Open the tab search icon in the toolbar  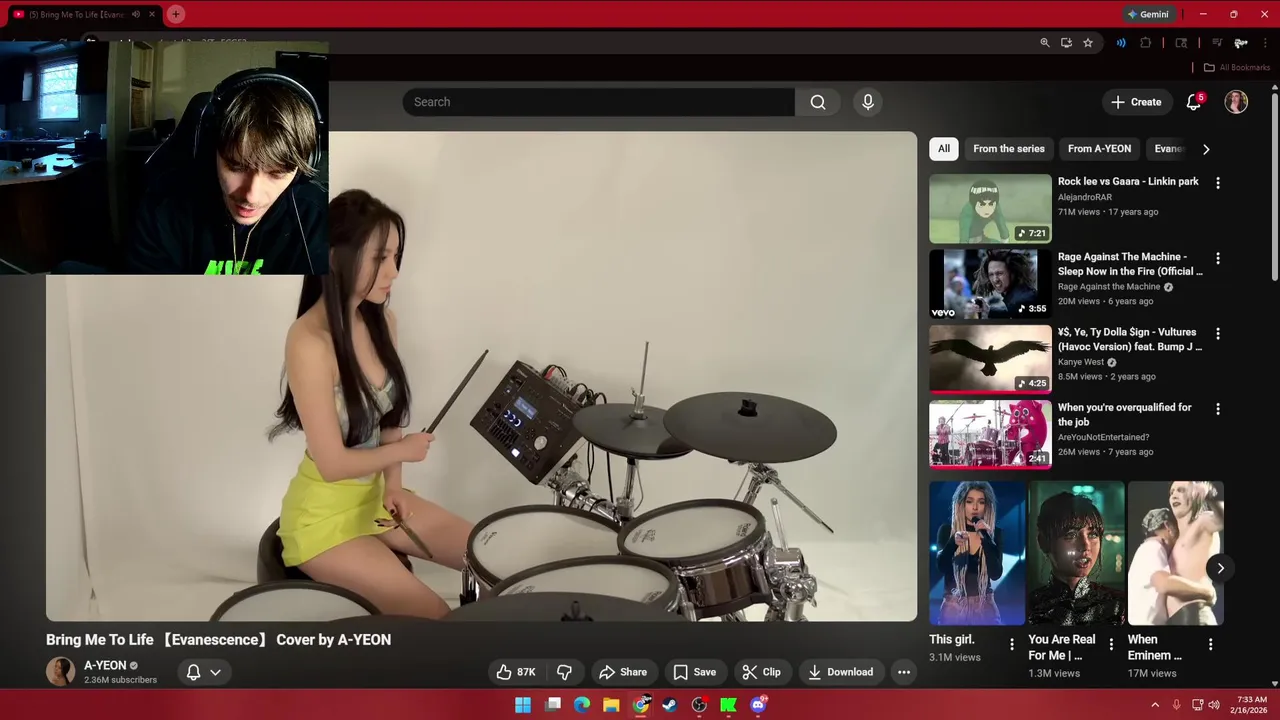(1181, 43)
